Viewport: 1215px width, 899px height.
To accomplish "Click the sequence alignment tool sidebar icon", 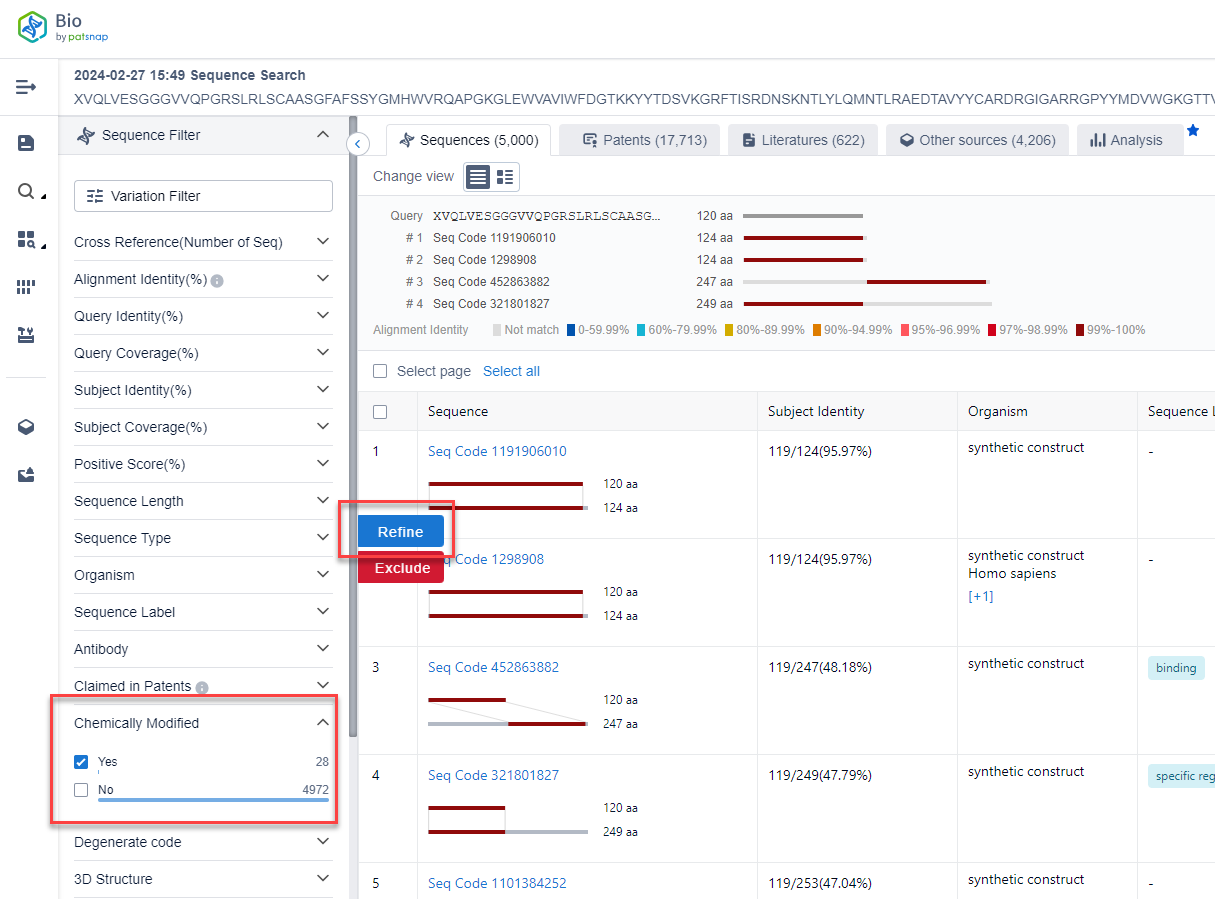I will [x=25, y=335].
